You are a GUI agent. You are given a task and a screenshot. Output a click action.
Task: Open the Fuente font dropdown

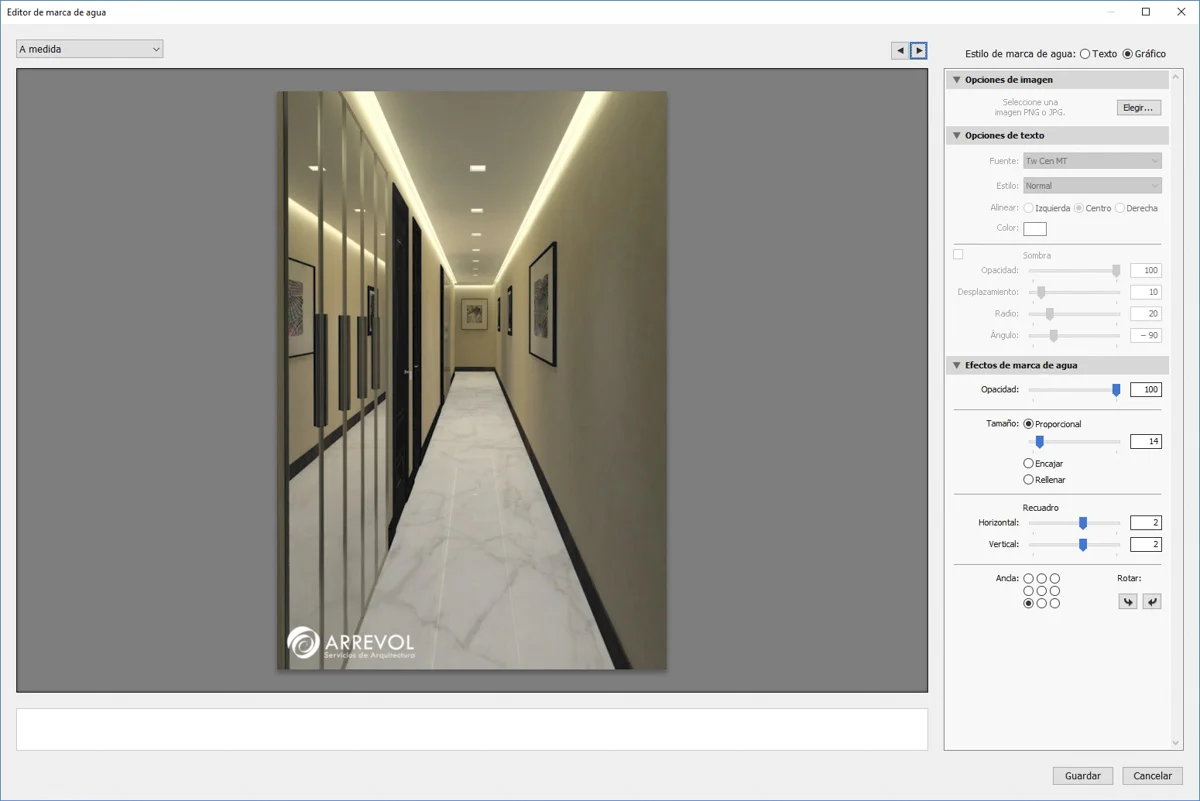(1092, 161)
